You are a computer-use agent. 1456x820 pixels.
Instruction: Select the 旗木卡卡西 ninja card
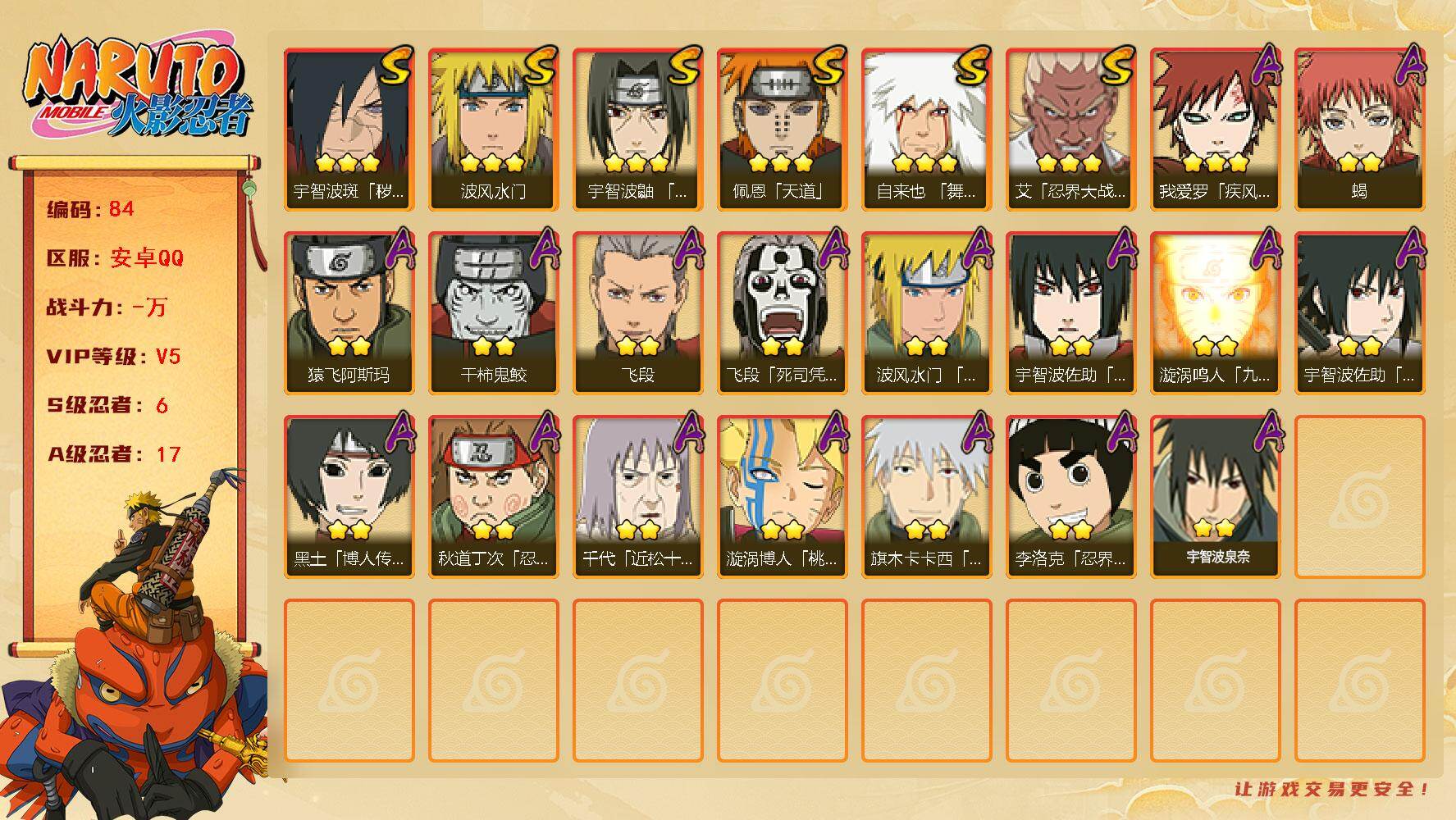[926, 497]
